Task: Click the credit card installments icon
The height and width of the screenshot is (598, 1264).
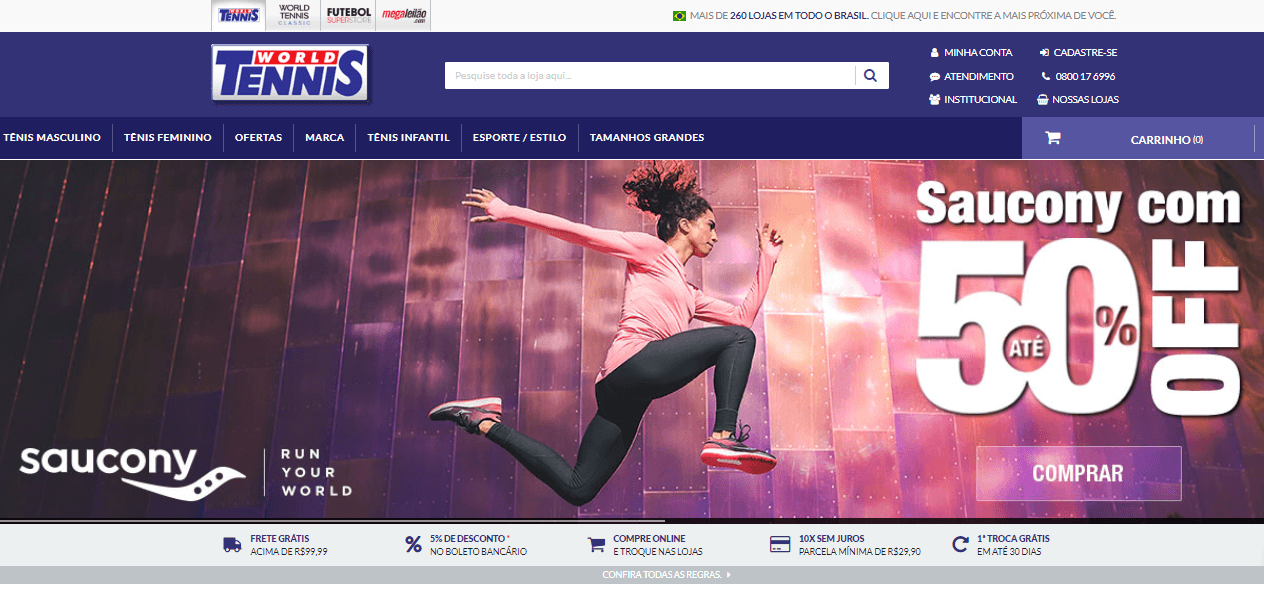Action: point(780,545)
